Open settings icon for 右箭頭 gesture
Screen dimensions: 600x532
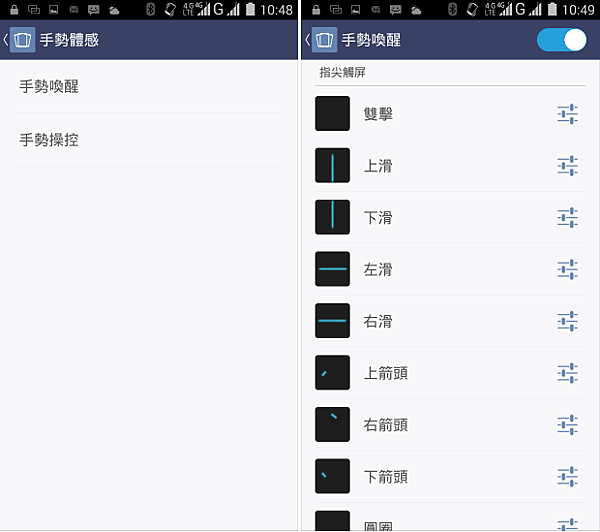(567, 425)
